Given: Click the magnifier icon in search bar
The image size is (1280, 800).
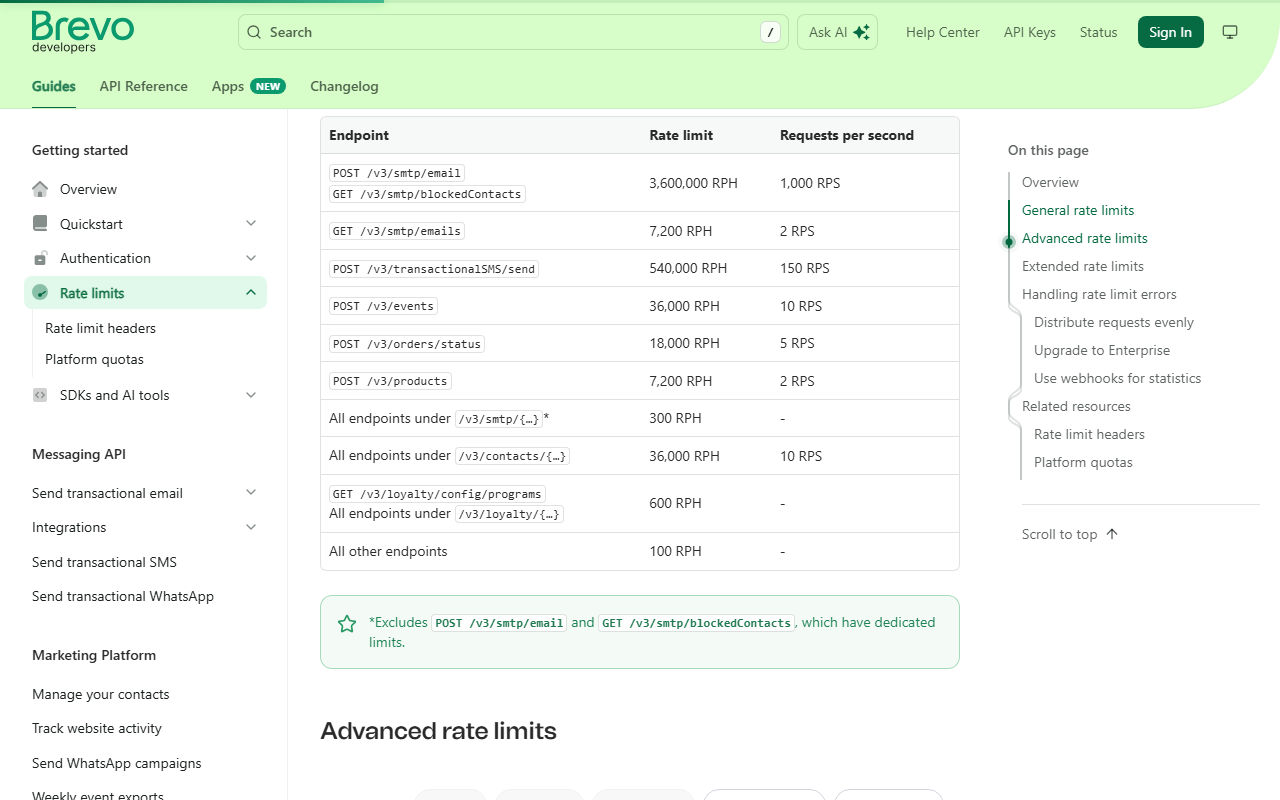Looking at the screenshot, I should point(254,32).
